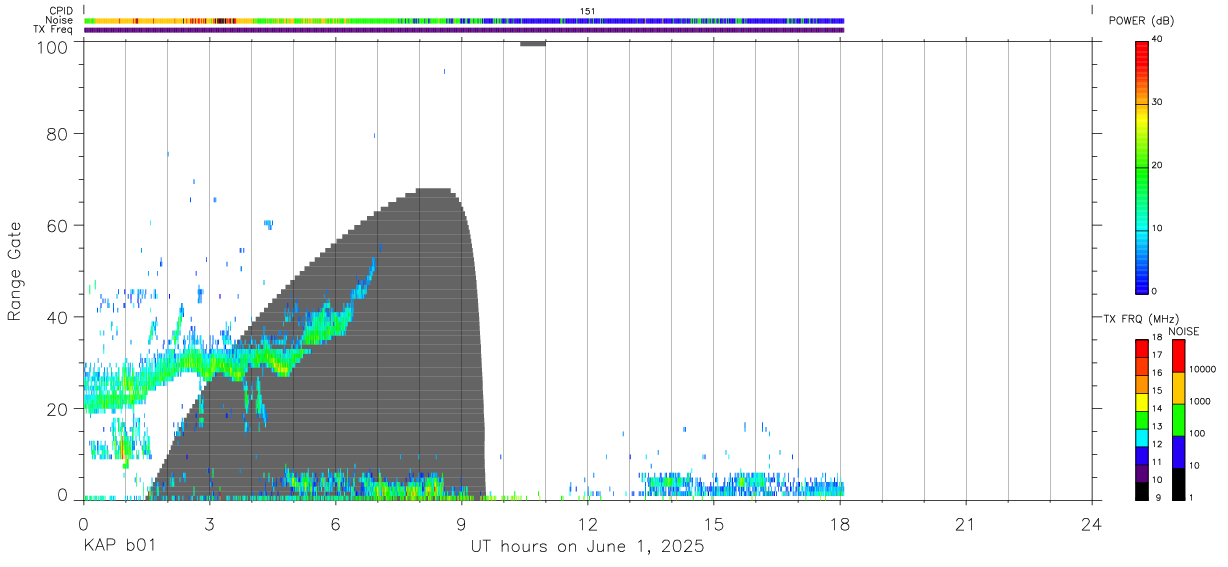The width and height of the screenshot is (1228, 567).
Task: Click the purple TX Freq strip above the plot
Action: click(464, 30)
